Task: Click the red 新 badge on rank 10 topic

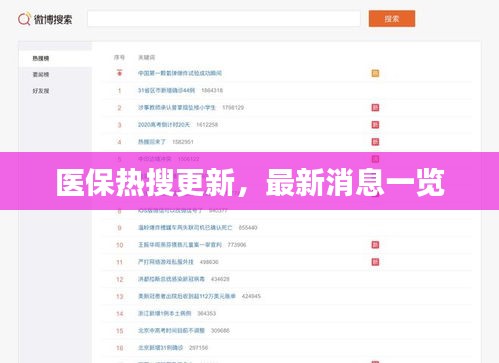Action: click(375, 245)
